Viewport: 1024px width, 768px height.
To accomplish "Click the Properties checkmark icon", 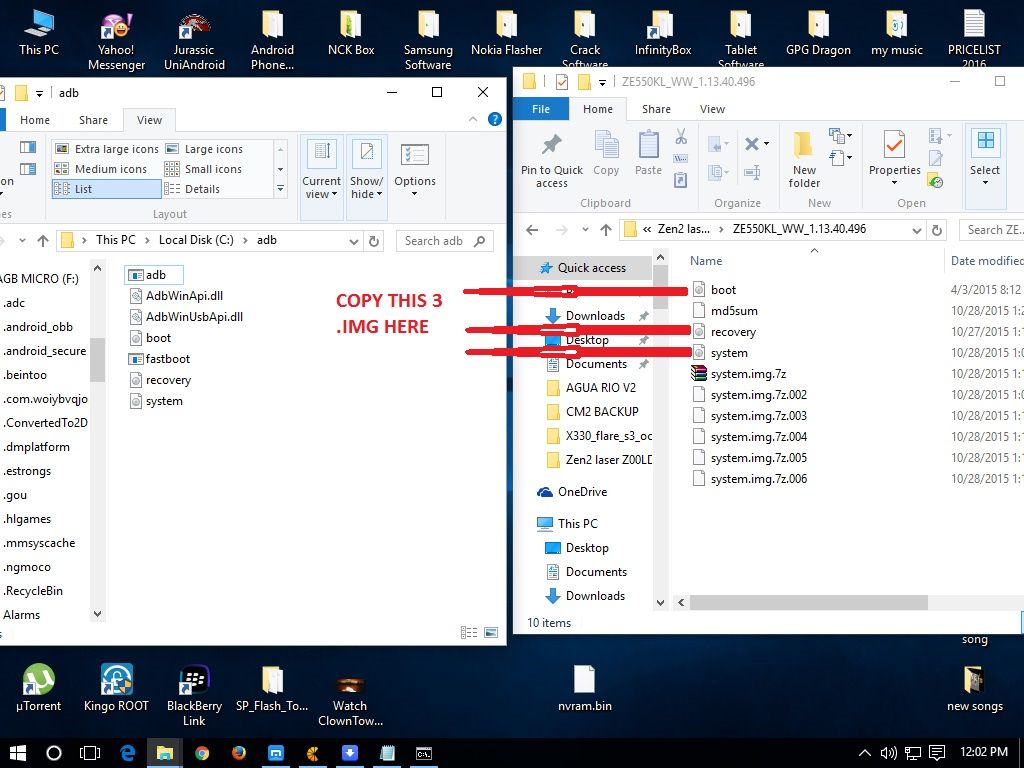I will click(x=894, y=147).
